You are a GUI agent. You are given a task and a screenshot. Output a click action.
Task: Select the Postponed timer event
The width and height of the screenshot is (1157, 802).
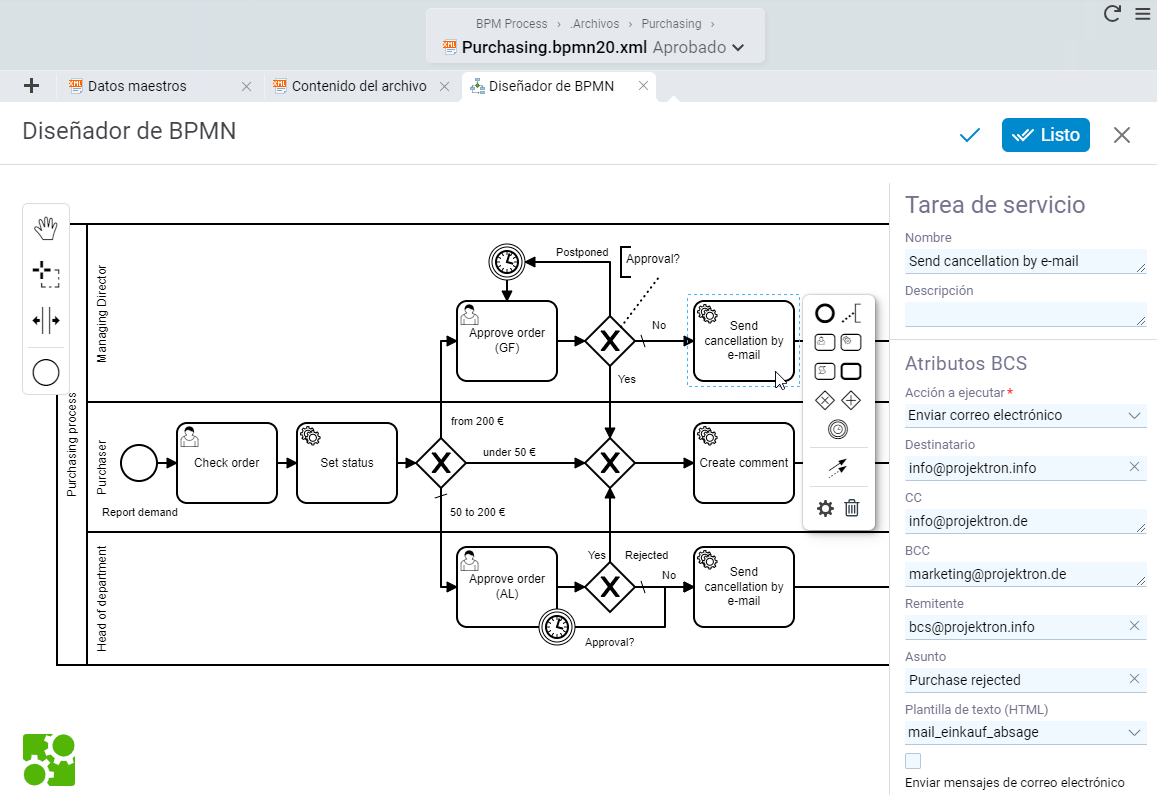click(507, 261)
